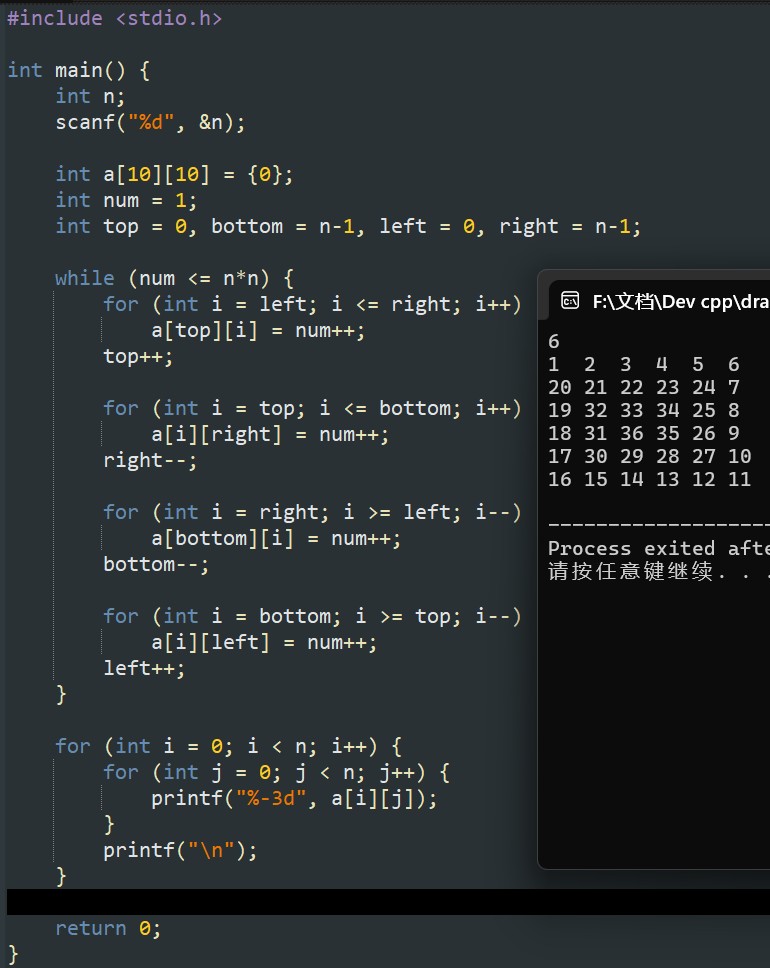Click the number '36' in console output
Screen dimensions: 770x968
(x=632, y=433)
